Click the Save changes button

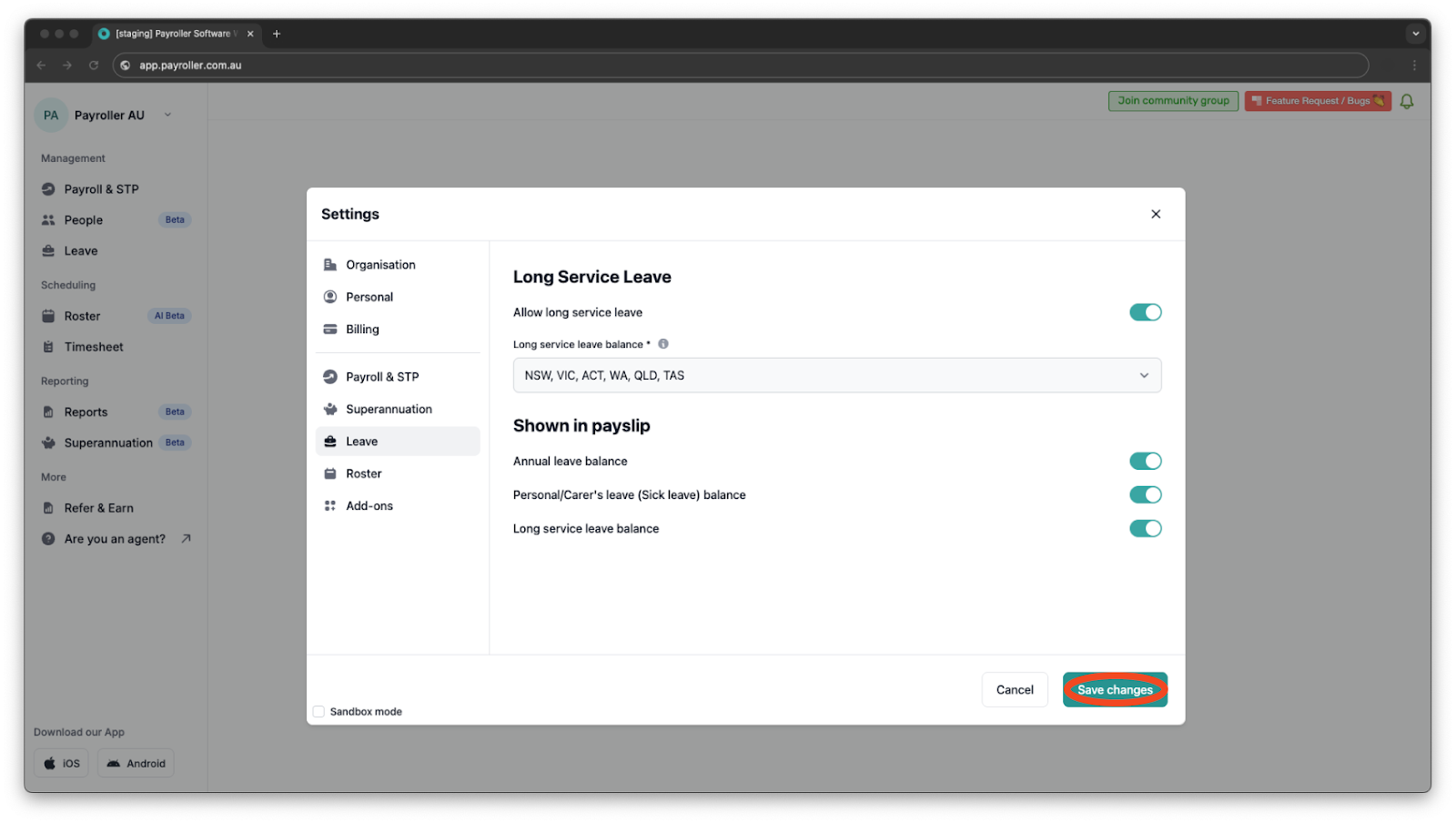click(x=1115, y=689)
